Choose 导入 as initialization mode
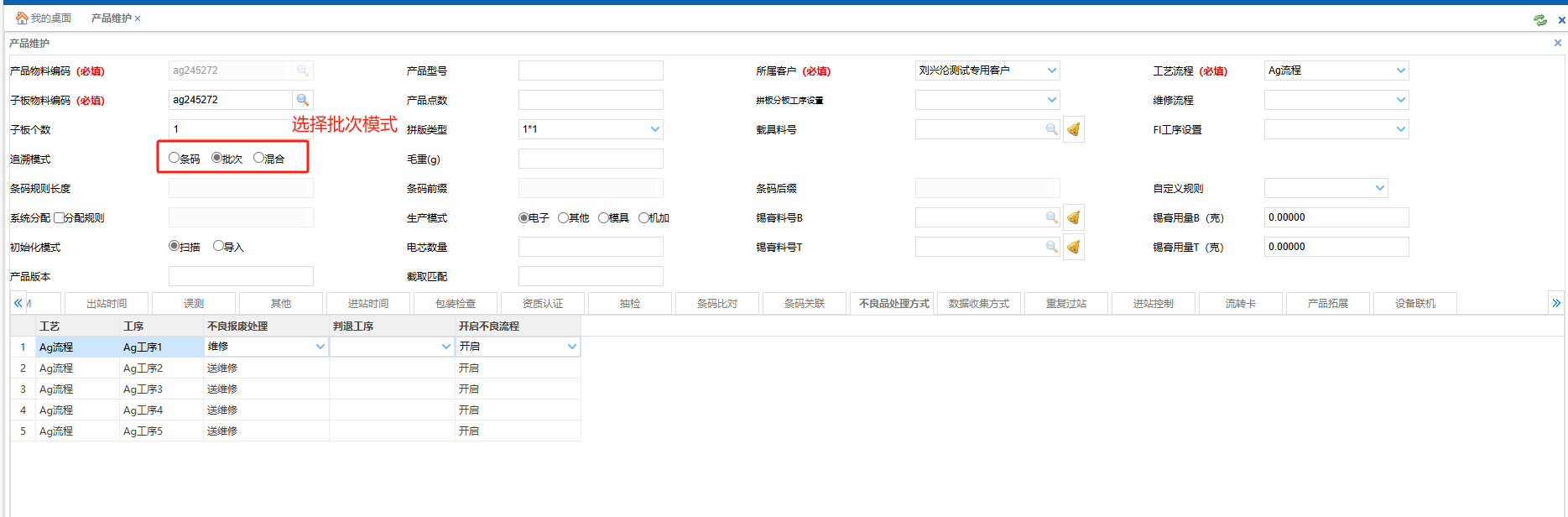The width and height of the screenshot is (1568, 517). [218, 246]
